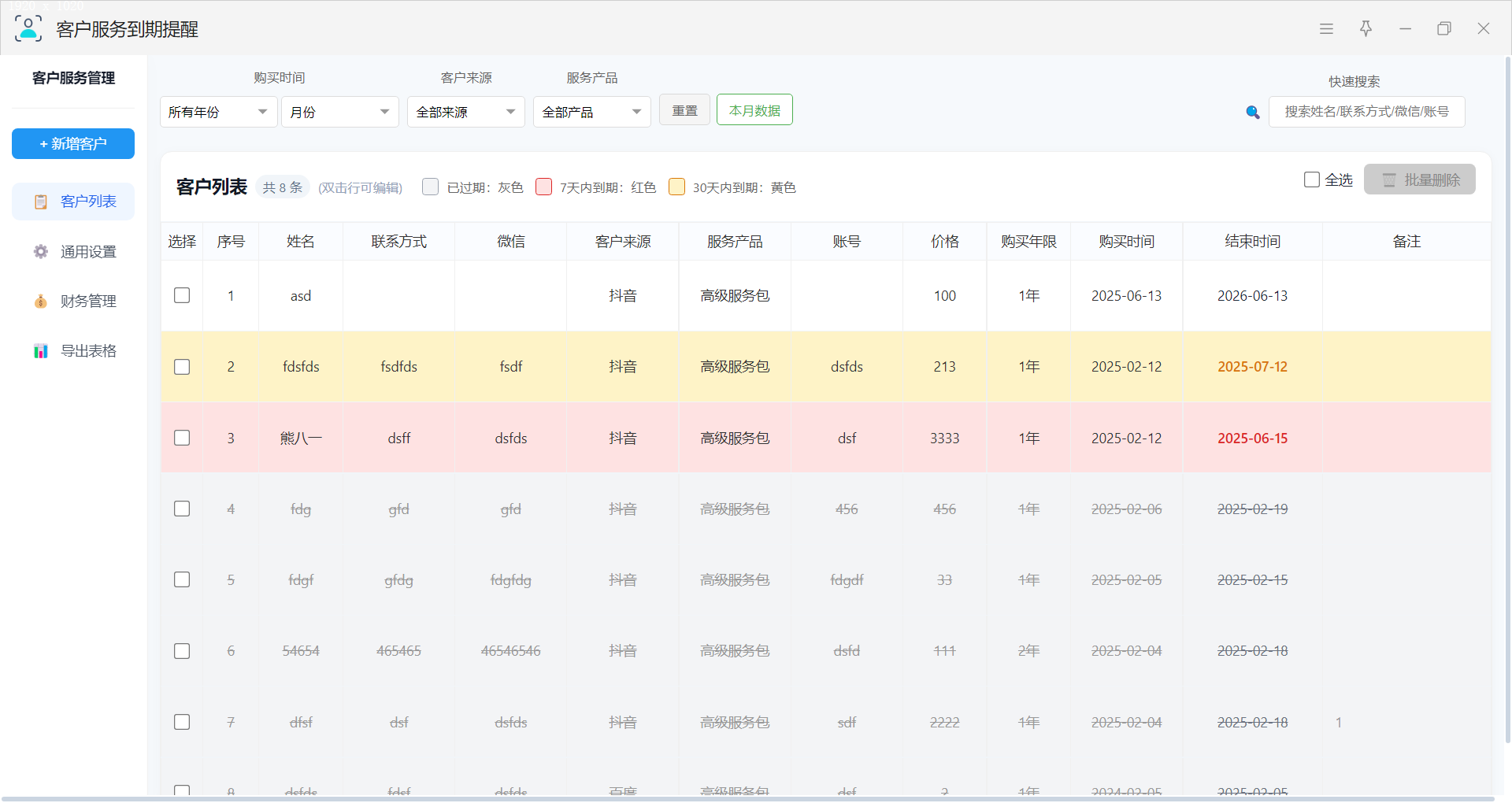Click the 共 8 条 count badge
The width and height of the screenshot is (1512, 803).
pyautogui.click(x=282, y=187)
